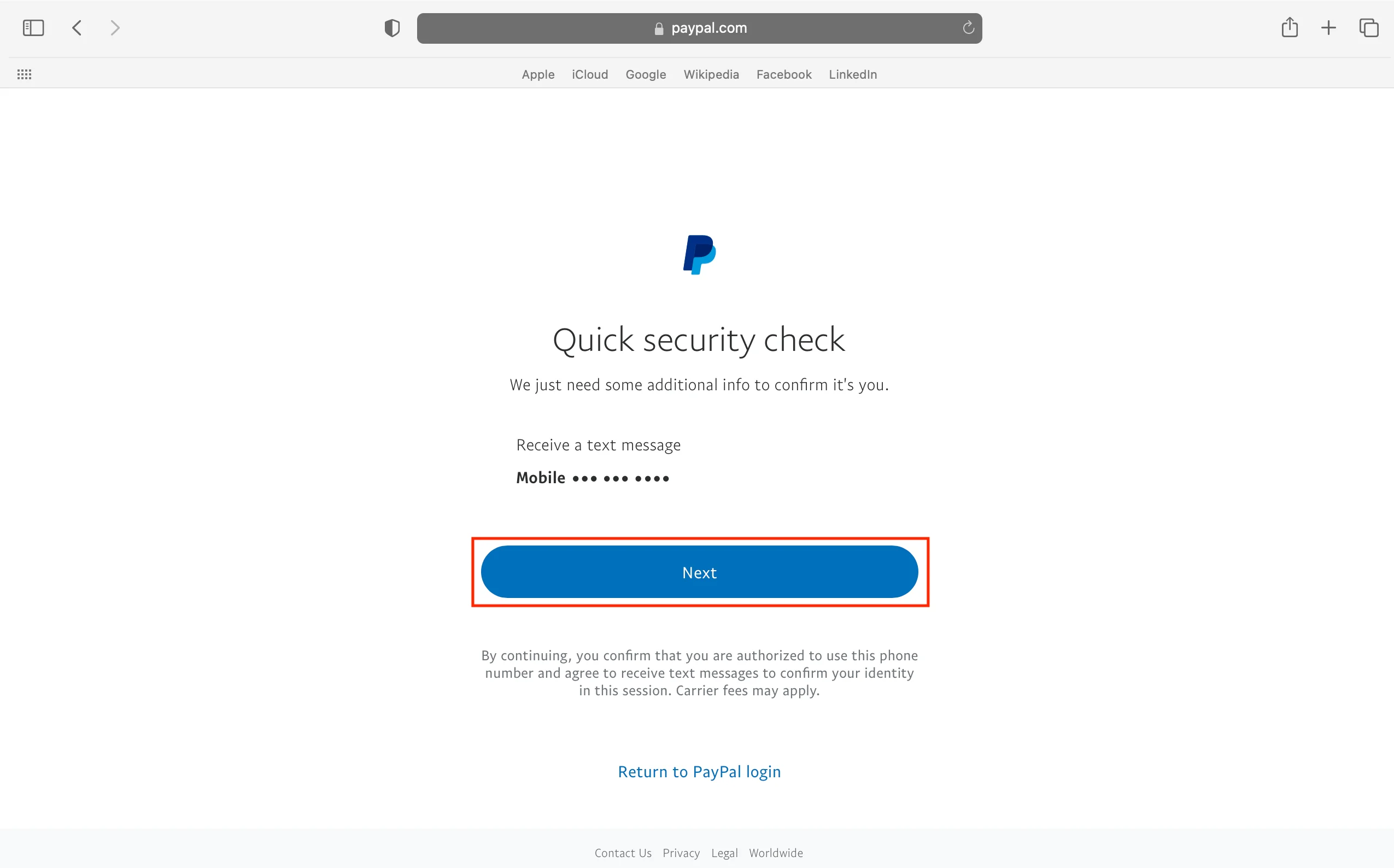Go back to the previous page

pos(77,27)
